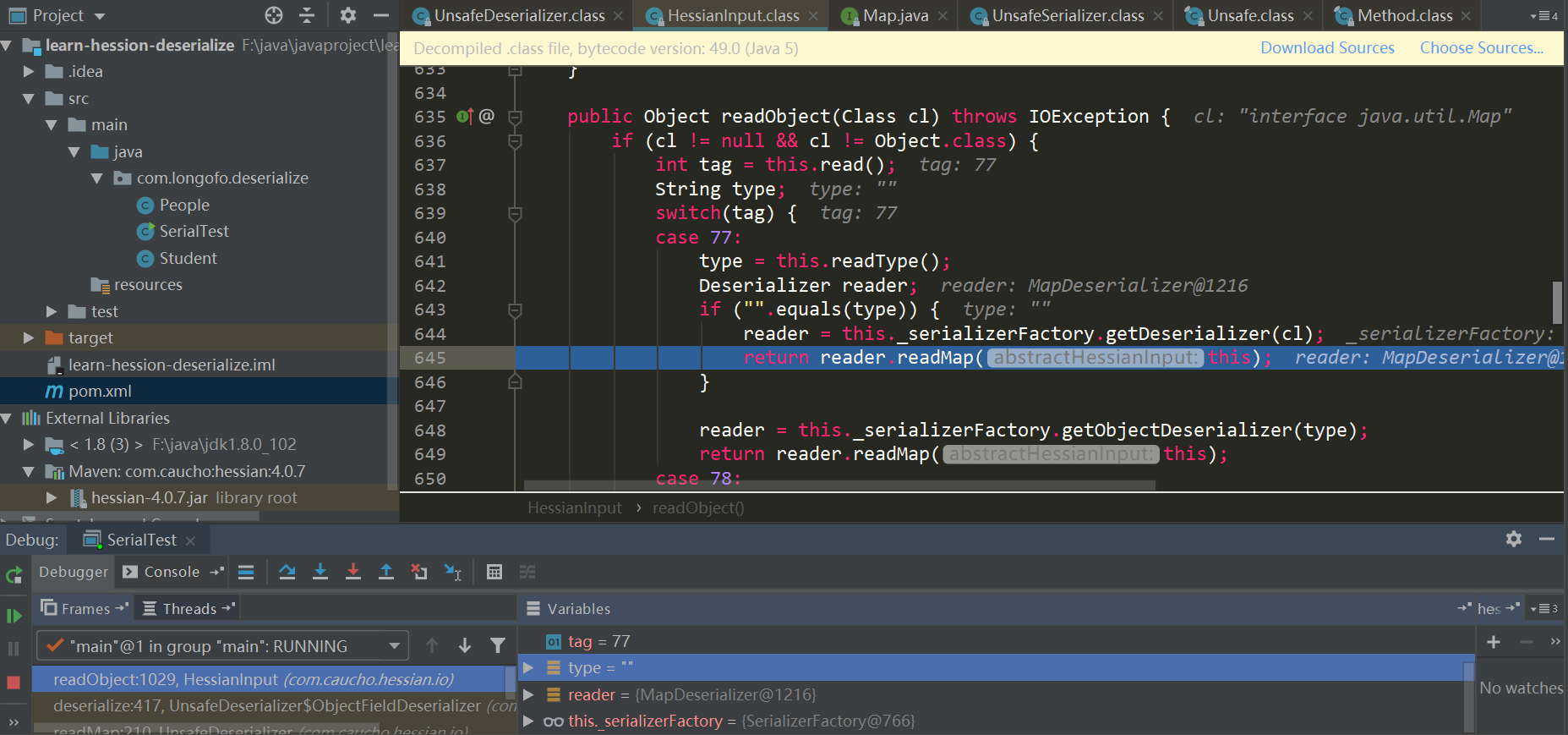Click the Step Over debugger icon

(x=287, y=573)
